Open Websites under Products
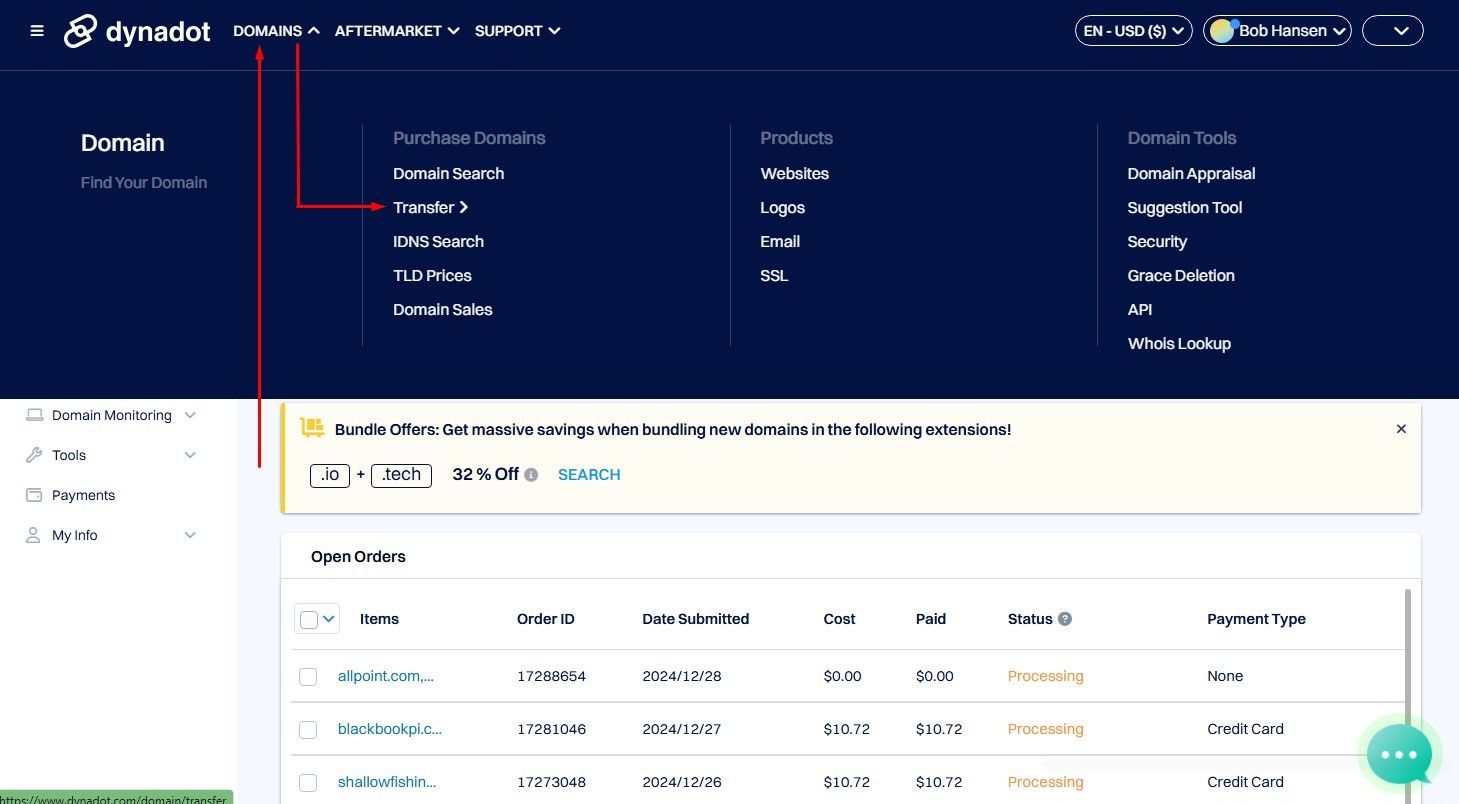The width and height of the screenshot is (1459, 804). coord(794,174)
